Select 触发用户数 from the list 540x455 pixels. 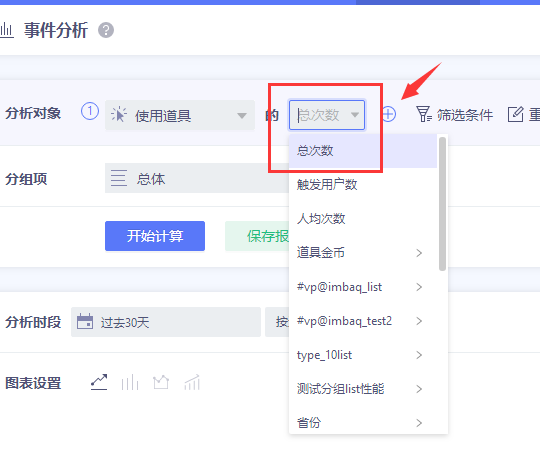327,185
